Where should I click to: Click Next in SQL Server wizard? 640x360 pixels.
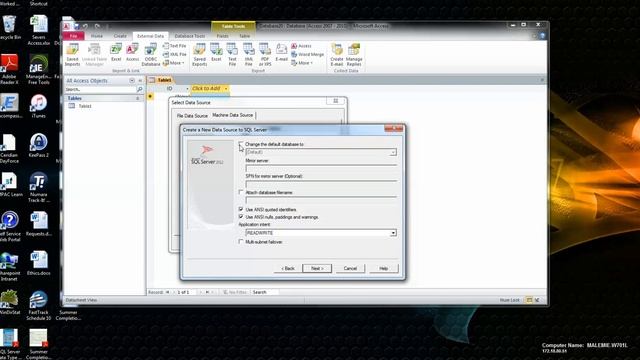(317, 269)
